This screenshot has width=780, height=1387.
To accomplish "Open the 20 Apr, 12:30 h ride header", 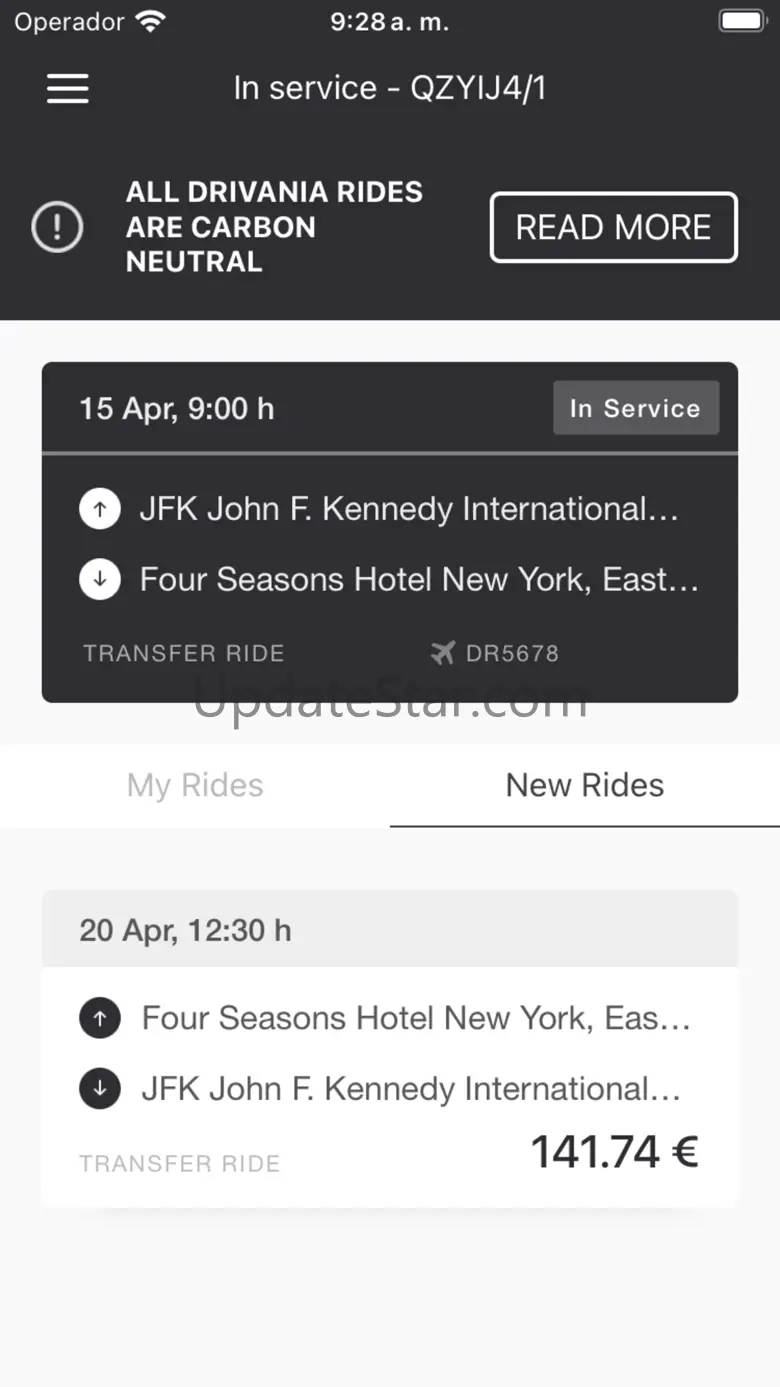I will pyautogui.click(x=186, y=930).
